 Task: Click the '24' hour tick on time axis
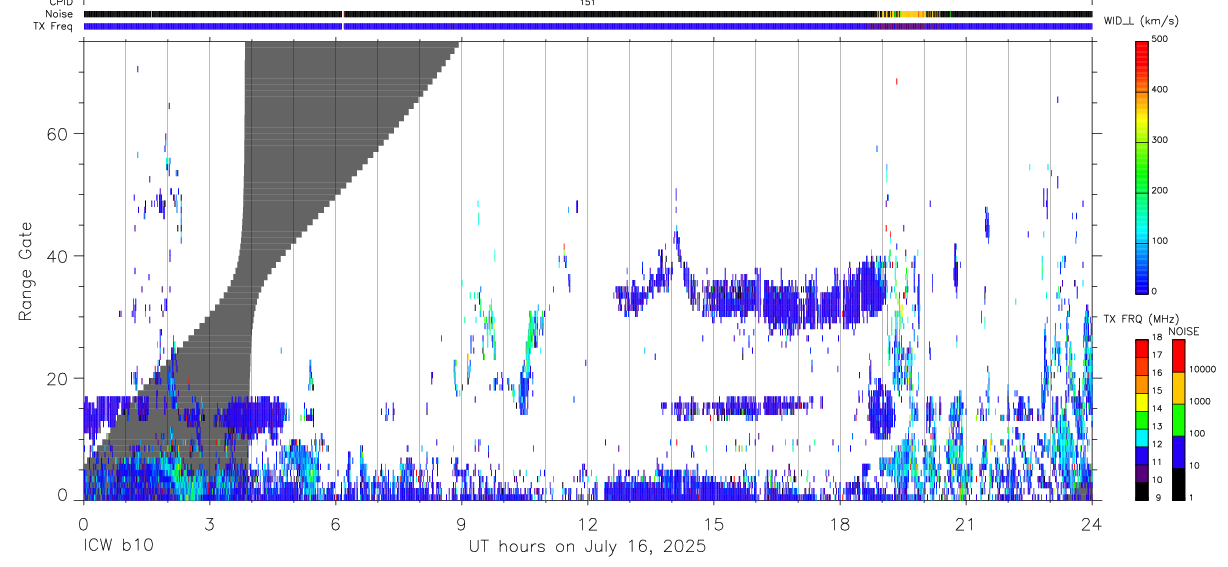[1092, 524]
